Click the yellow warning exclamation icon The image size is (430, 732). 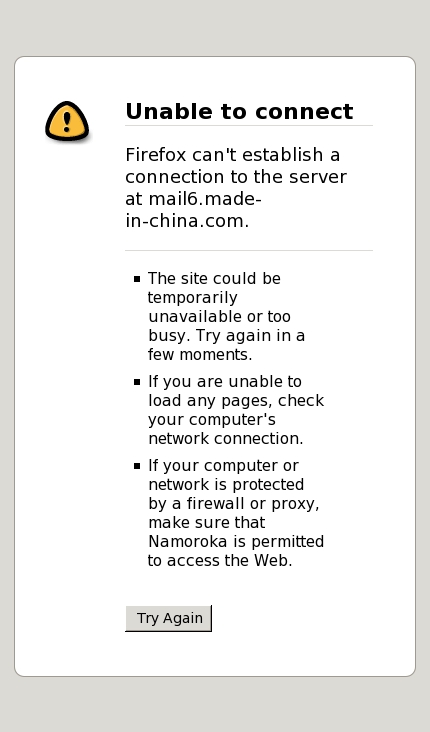click(x=67, y=121)
